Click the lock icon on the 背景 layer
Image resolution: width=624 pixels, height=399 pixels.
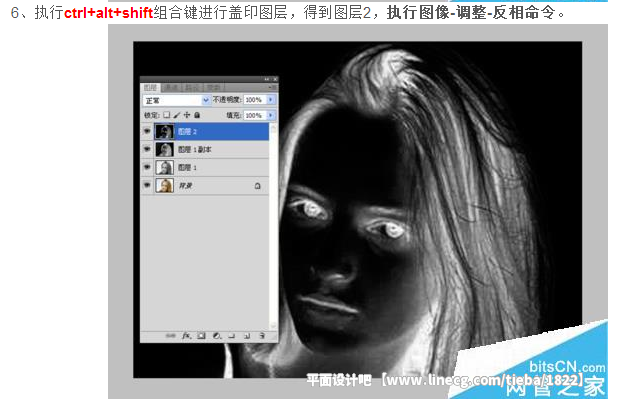point(257,186)
